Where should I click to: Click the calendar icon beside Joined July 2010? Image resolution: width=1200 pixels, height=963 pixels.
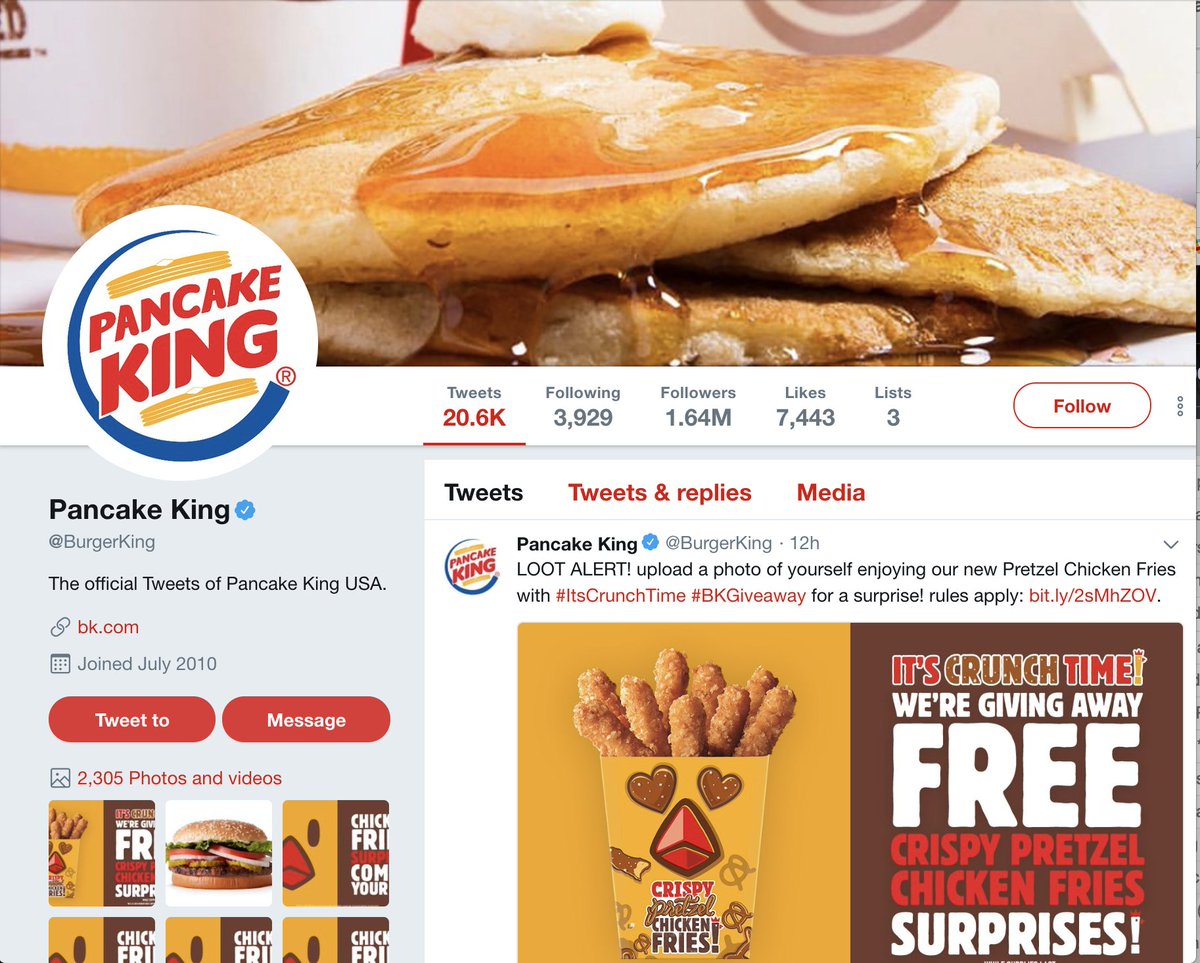[x=60, y=664]
